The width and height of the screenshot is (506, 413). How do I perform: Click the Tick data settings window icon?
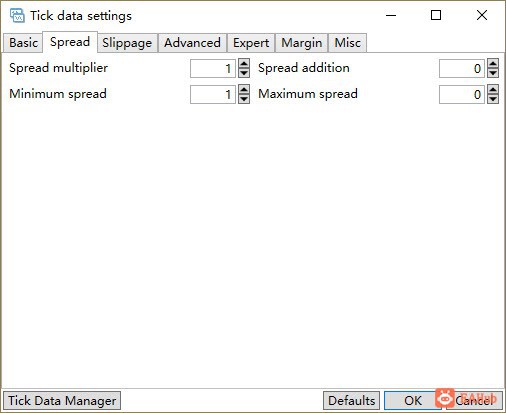pos(17,16)
